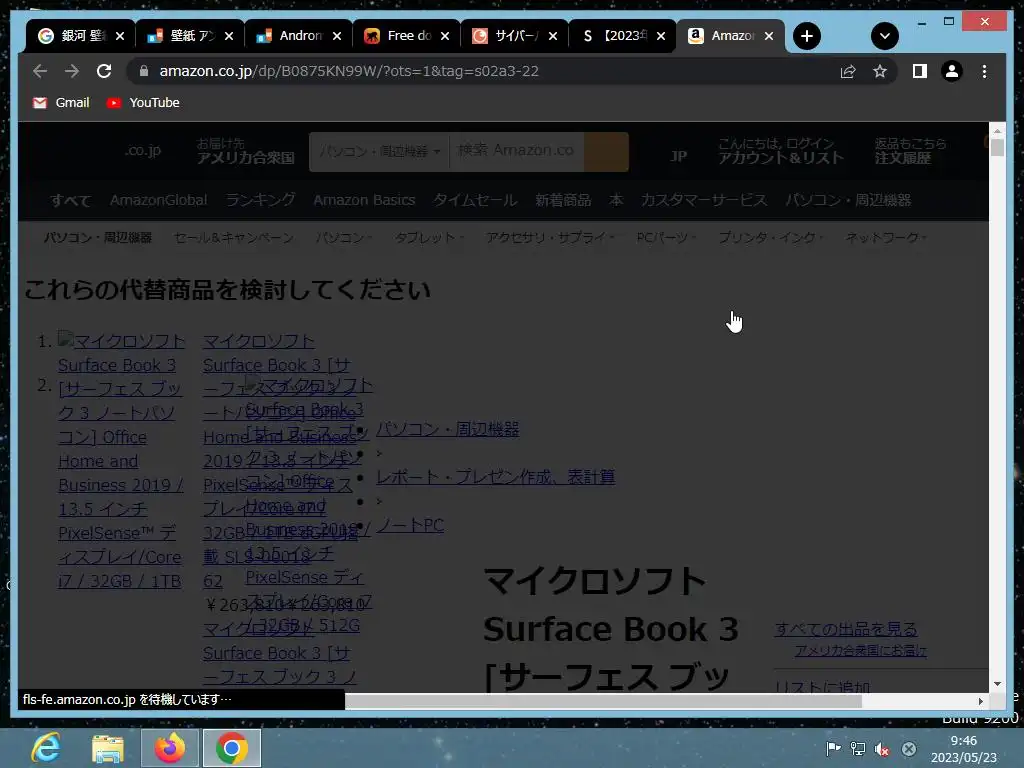This screenshot has width=1024, height=768.
Task: Open Gmail bookmark
Action: tap(61, 103)
